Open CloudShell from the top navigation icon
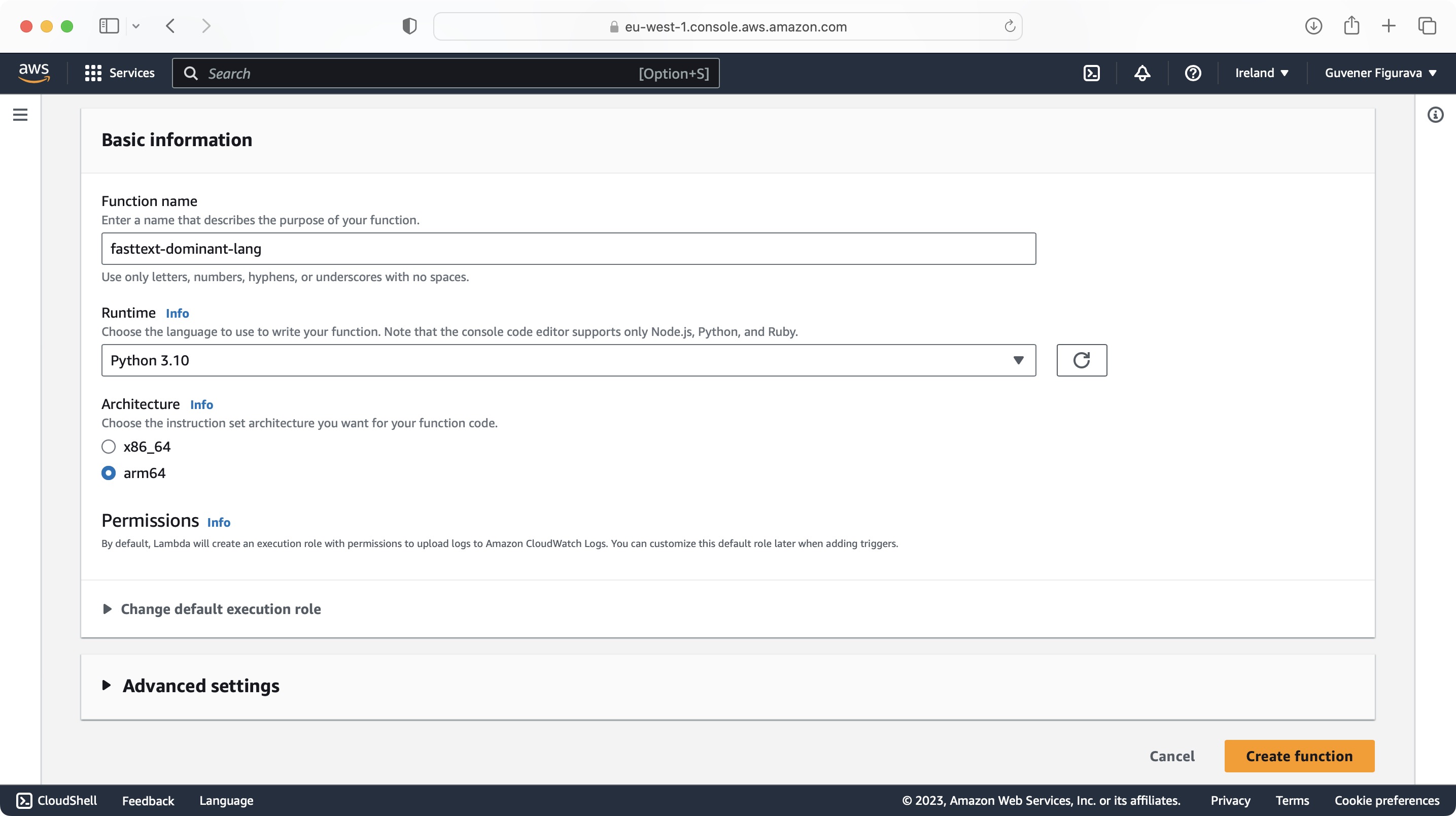This screenshot has height=816, width=1456. pyautogui.click(x=1091, y=73)
